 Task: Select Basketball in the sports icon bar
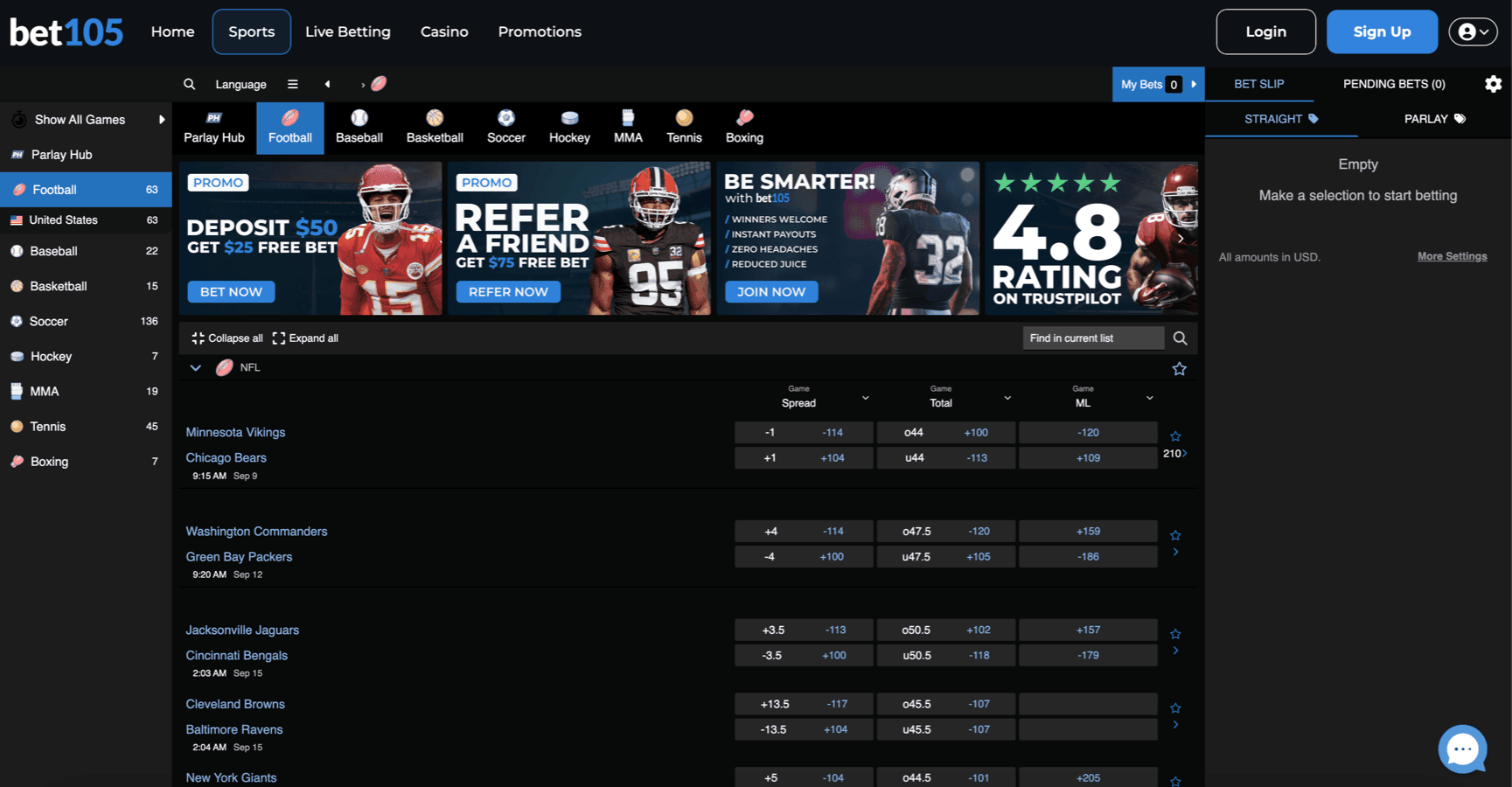point(435,128)
